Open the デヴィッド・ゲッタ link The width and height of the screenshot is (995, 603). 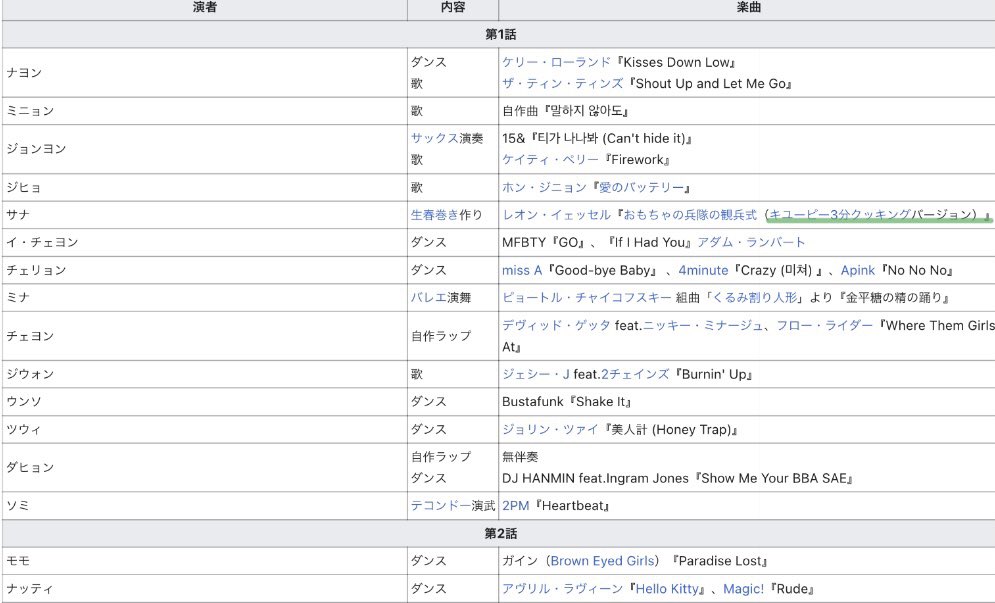coord(556,325)
